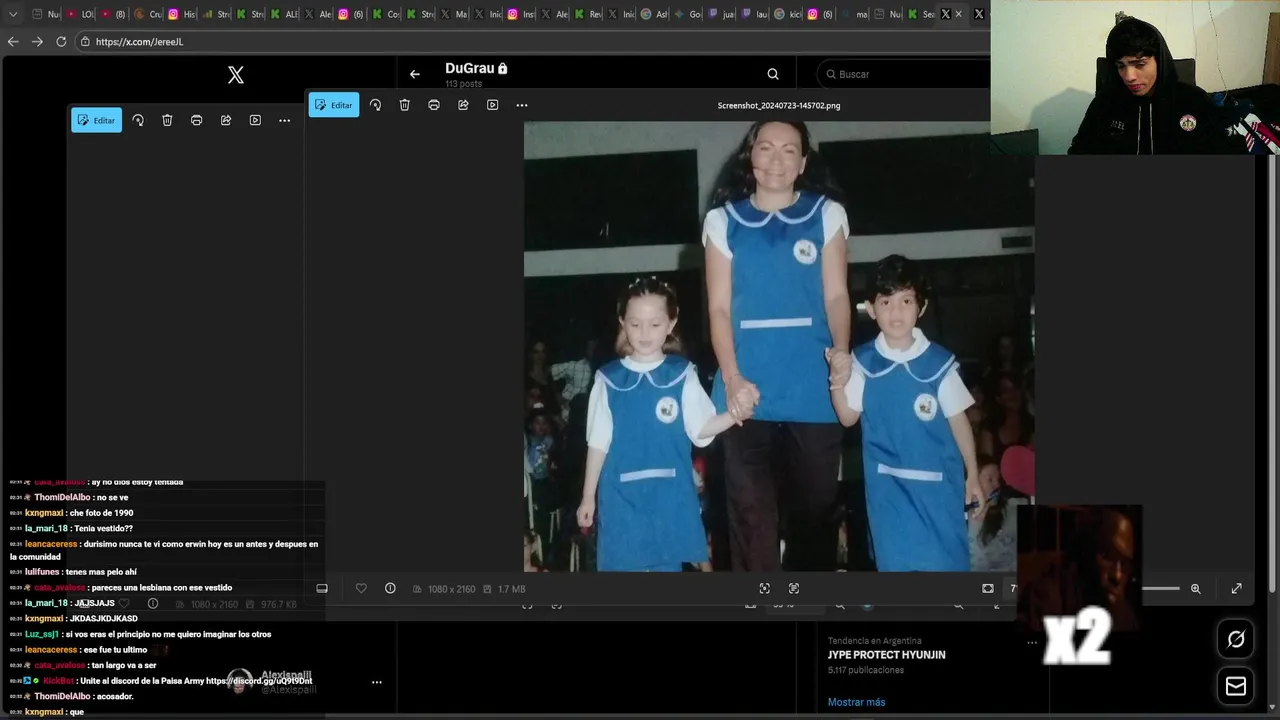Image resolution: width=1280 pixels, height=720 pixels.
Task: Click printer icon in back Photos window
Action: [196, 120]
